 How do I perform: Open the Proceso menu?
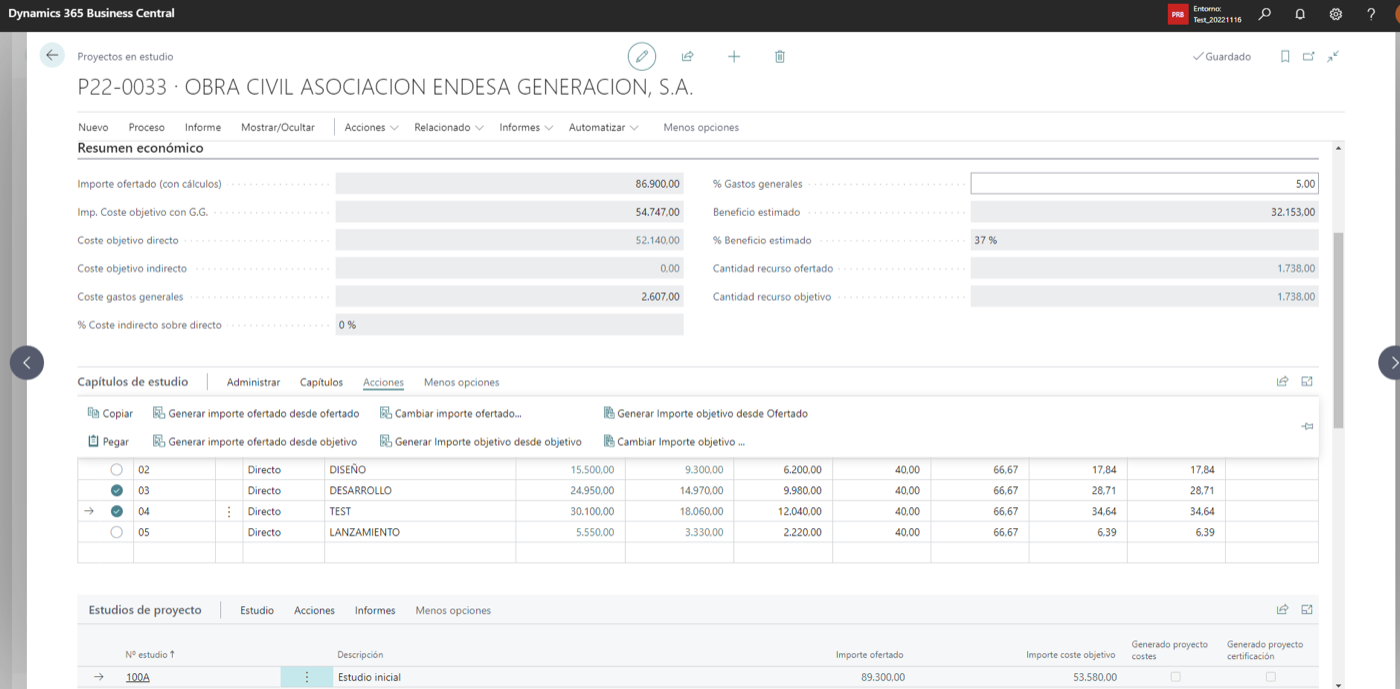(147, 127)
